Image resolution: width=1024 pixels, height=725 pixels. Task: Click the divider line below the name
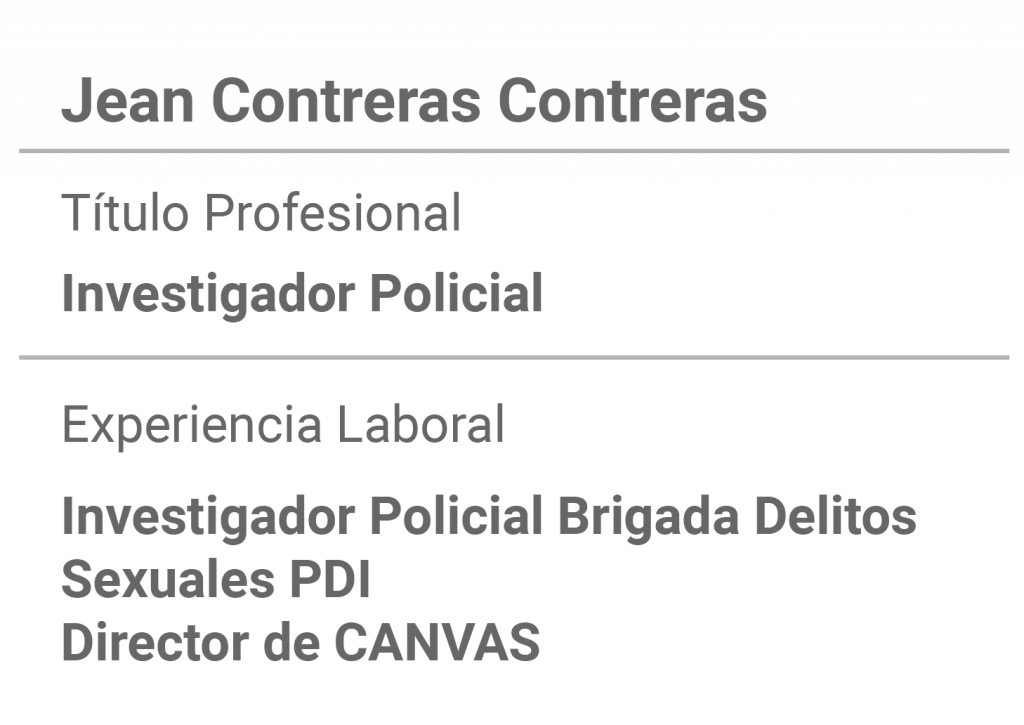click(514, 151)
